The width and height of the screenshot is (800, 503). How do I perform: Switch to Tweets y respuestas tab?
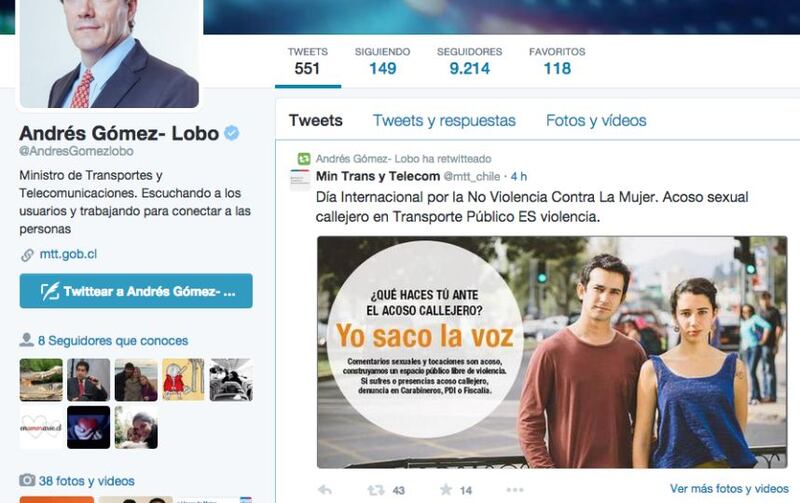tap(444, 120)
